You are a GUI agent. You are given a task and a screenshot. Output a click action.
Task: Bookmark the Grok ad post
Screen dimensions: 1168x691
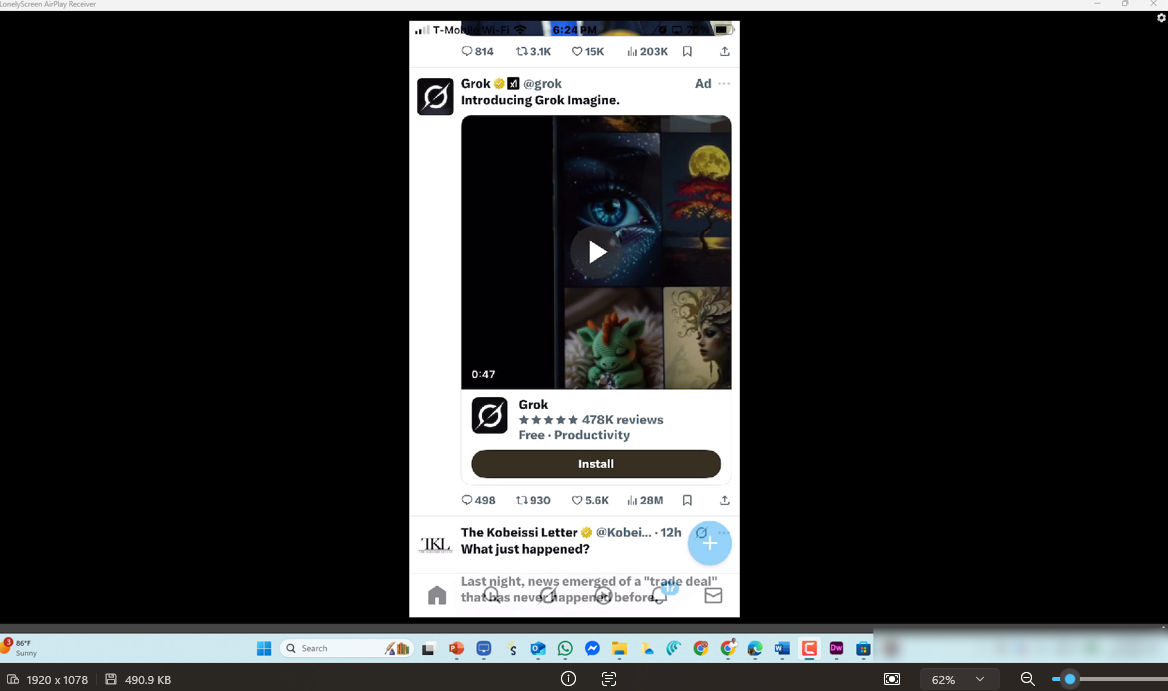[688, 500]
